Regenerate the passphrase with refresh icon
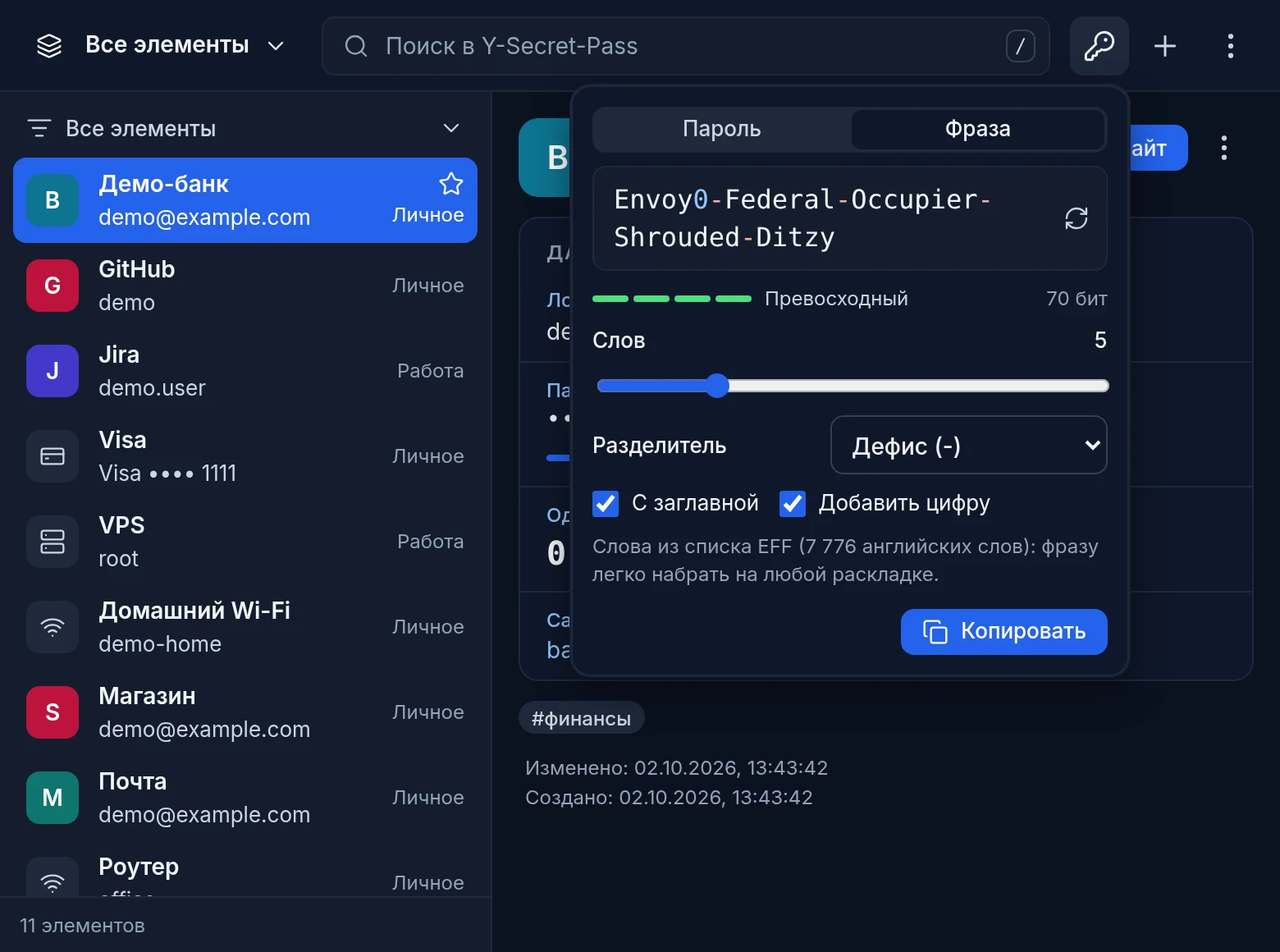Image resolution: width=1280 pixels, height=952 pixels. tap(1076, 218)
